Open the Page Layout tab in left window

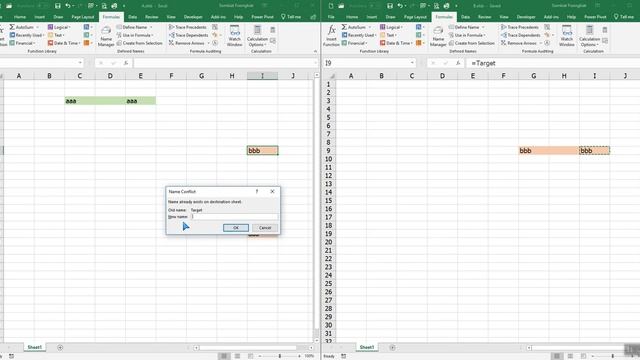point(83,17)
